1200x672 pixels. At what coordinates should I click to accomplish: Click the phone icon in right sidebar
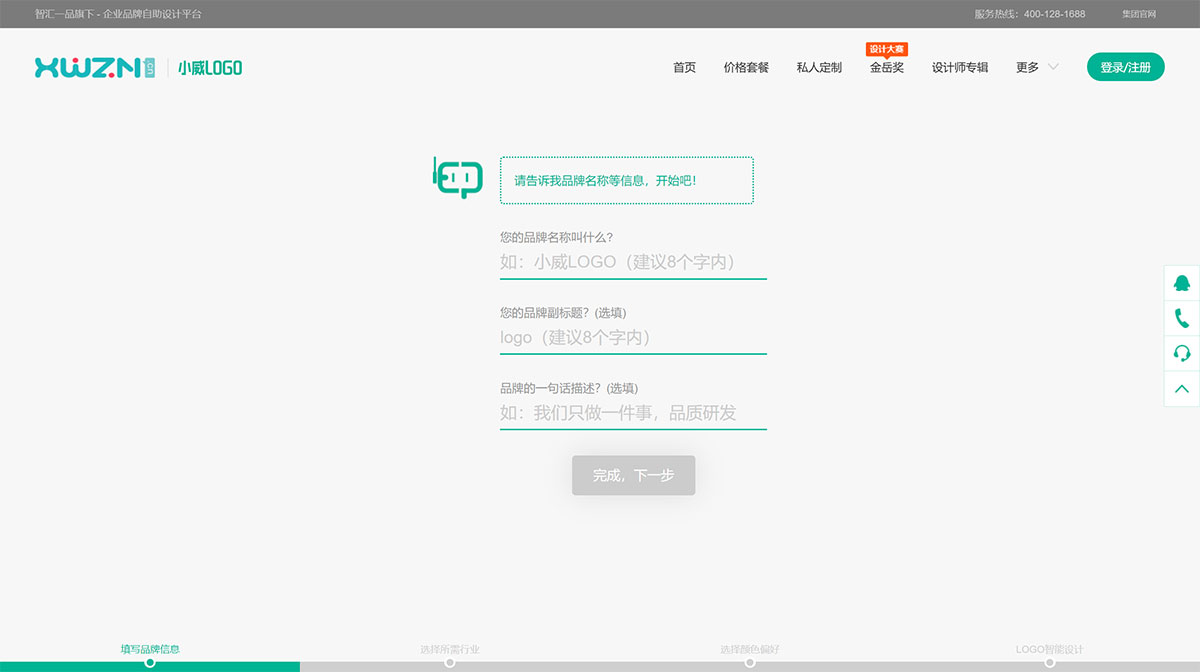(1180, 319)
